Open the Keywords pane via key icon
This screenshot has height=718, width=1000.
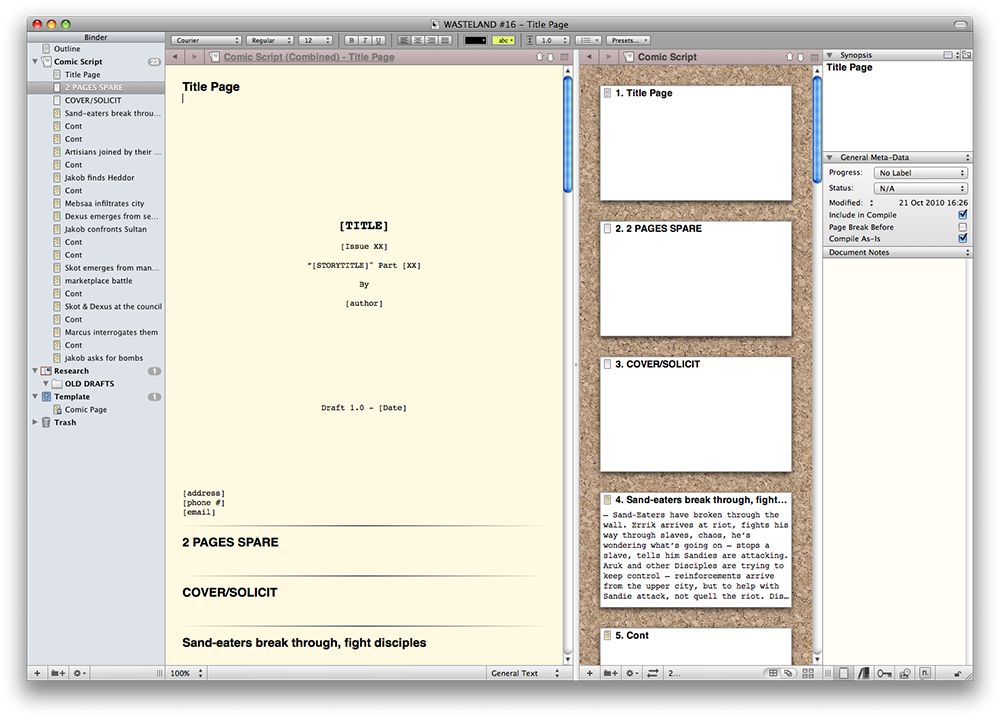[885, 674]
